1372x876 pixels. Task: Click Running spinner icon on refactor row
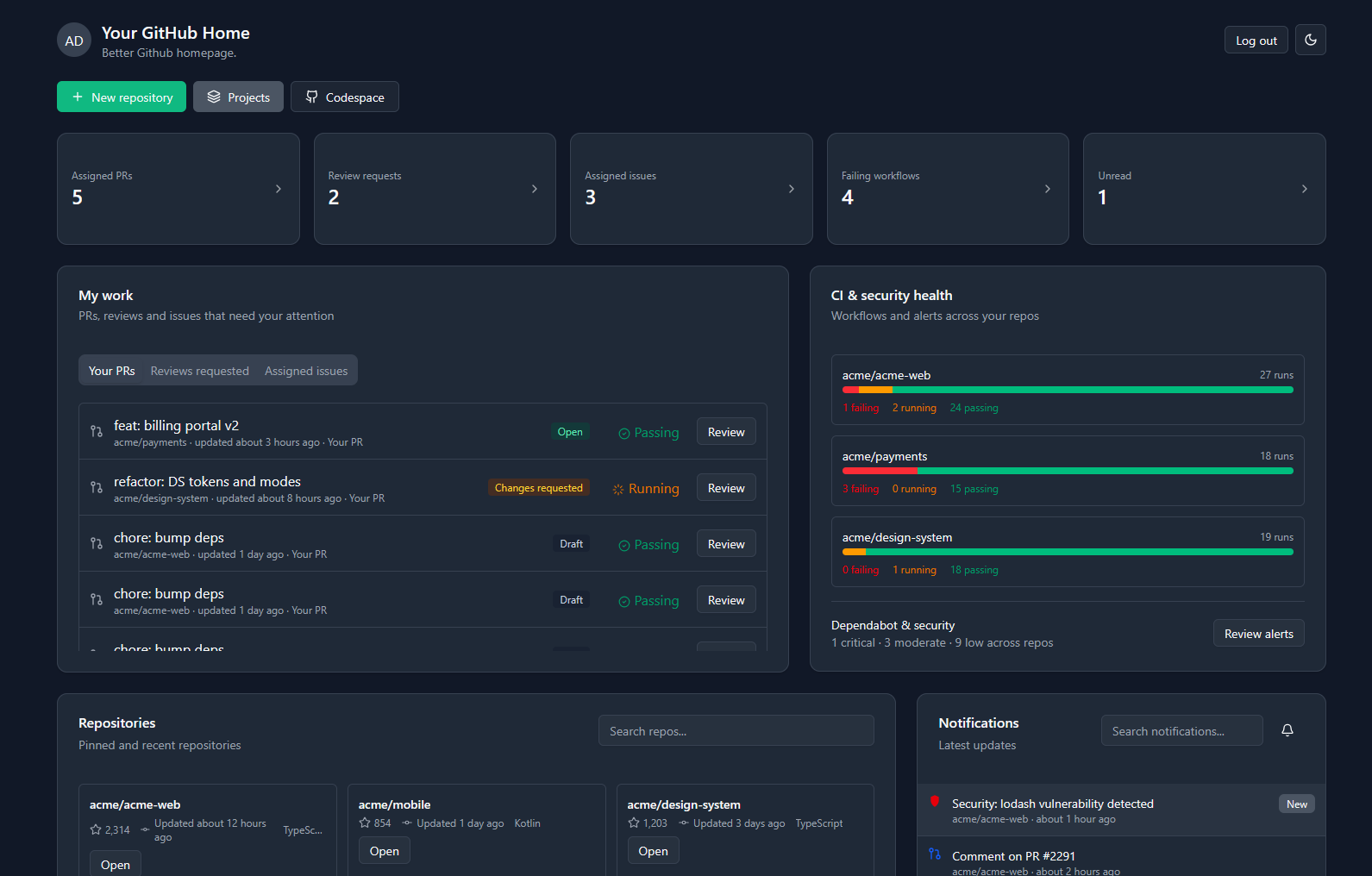click(618, 489)
